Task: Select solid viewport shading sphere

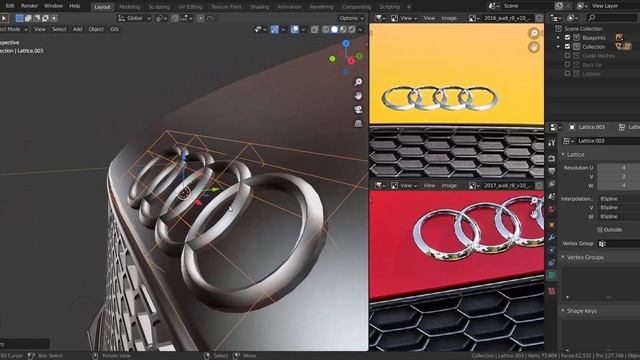Action: 334,29
